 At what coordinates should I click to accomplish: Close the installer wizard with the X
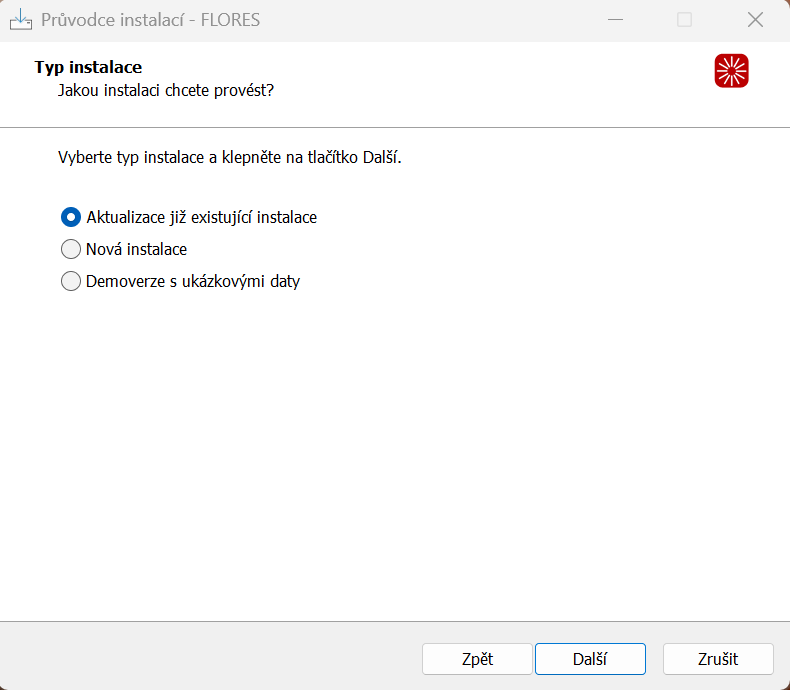(x=755, y=20)
